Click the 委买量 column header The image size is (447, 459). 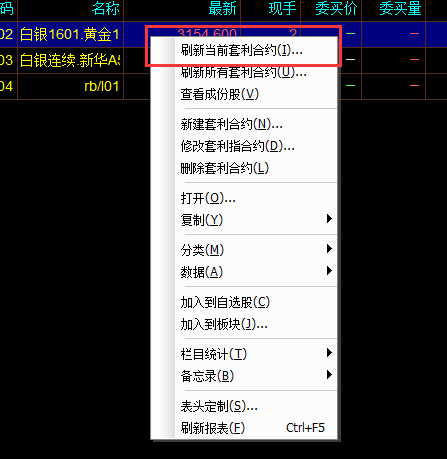pos(400,8)
